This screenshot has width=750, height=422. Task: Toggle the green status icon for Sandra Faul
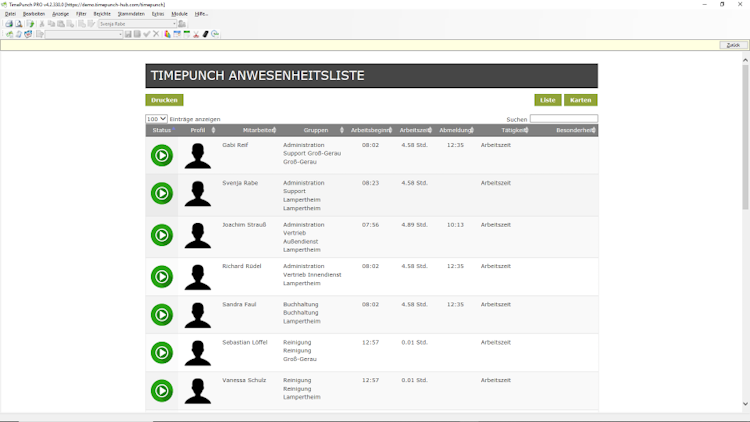pos(162,315)
